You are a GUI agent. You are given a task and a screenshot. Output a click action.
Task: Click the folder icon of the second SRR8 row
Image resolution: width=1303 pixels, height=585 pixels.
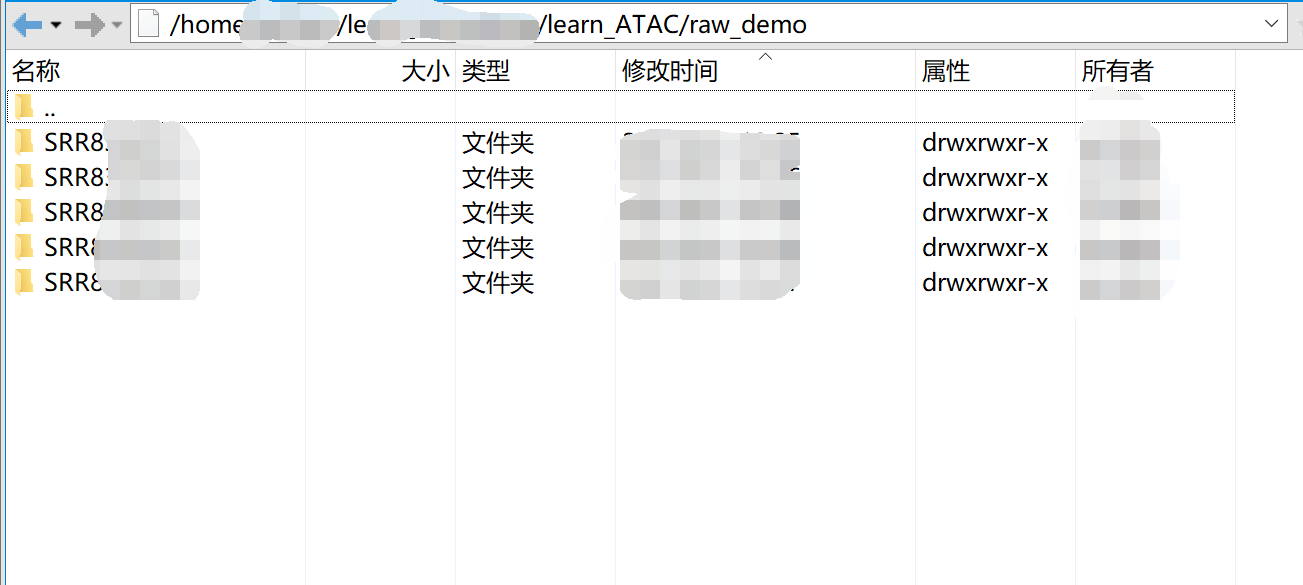click(25, 177)
